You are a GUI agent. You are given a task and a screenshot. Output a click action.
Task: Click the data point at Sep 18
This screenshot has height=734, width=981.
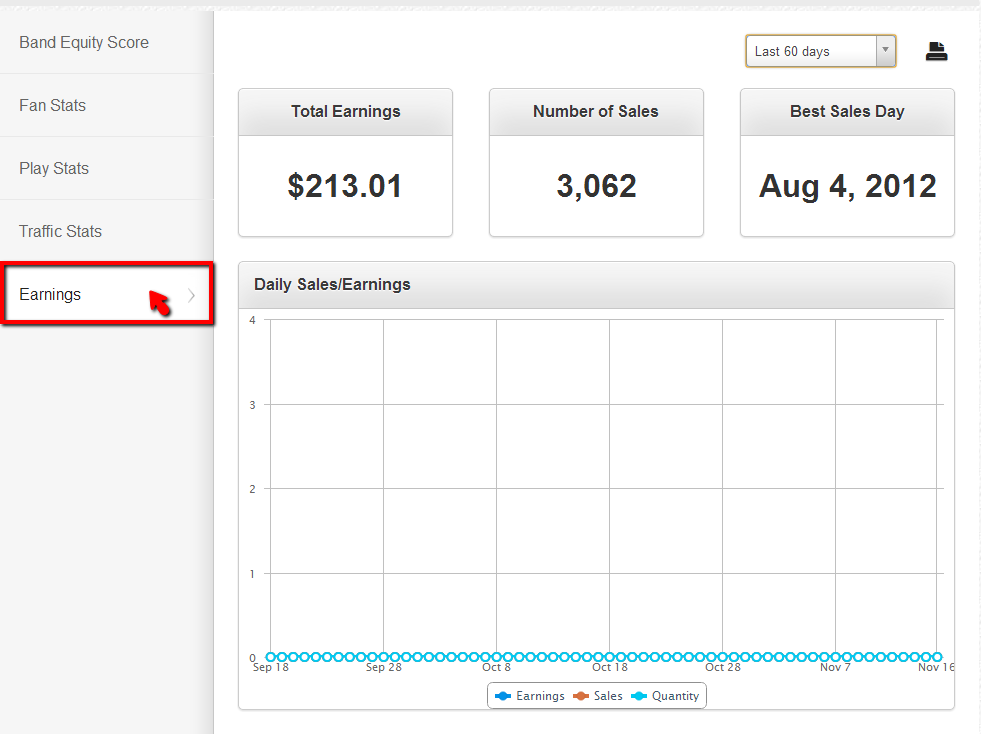(271, 657)
